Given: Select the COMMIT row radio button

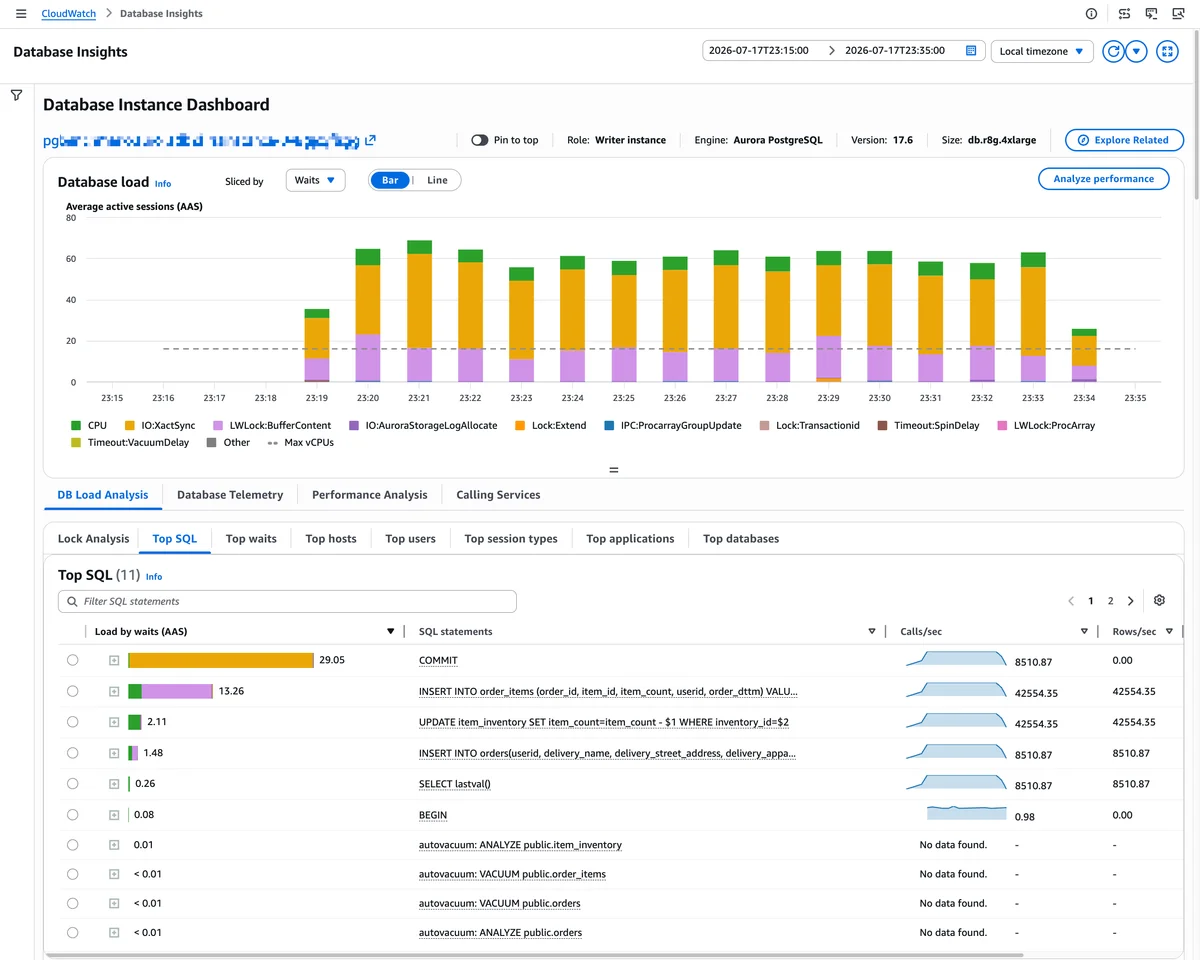Looking at the screenshot, I should pos(72,660).
